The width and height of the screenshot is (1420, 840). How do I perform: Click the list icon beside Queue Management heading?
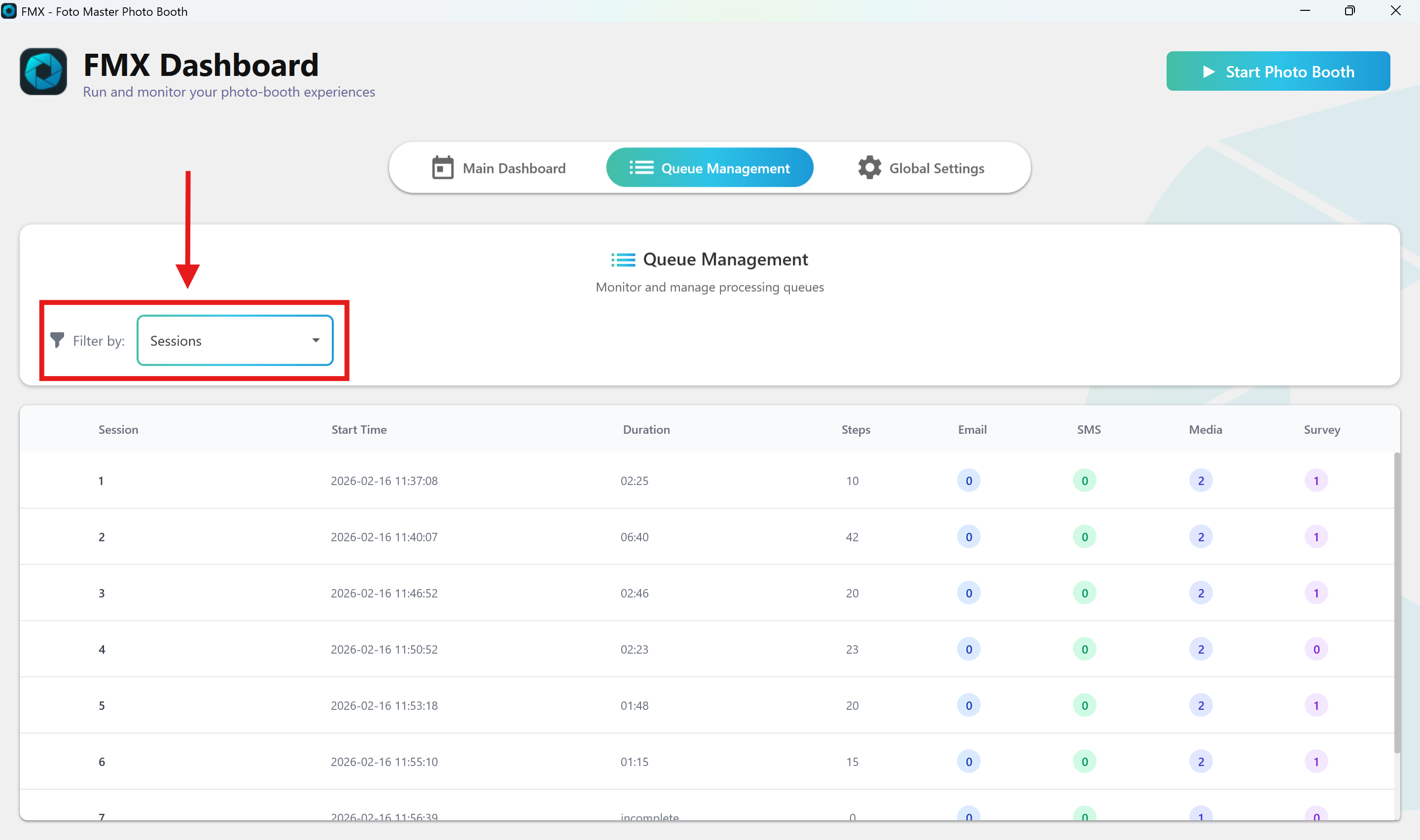623,260
